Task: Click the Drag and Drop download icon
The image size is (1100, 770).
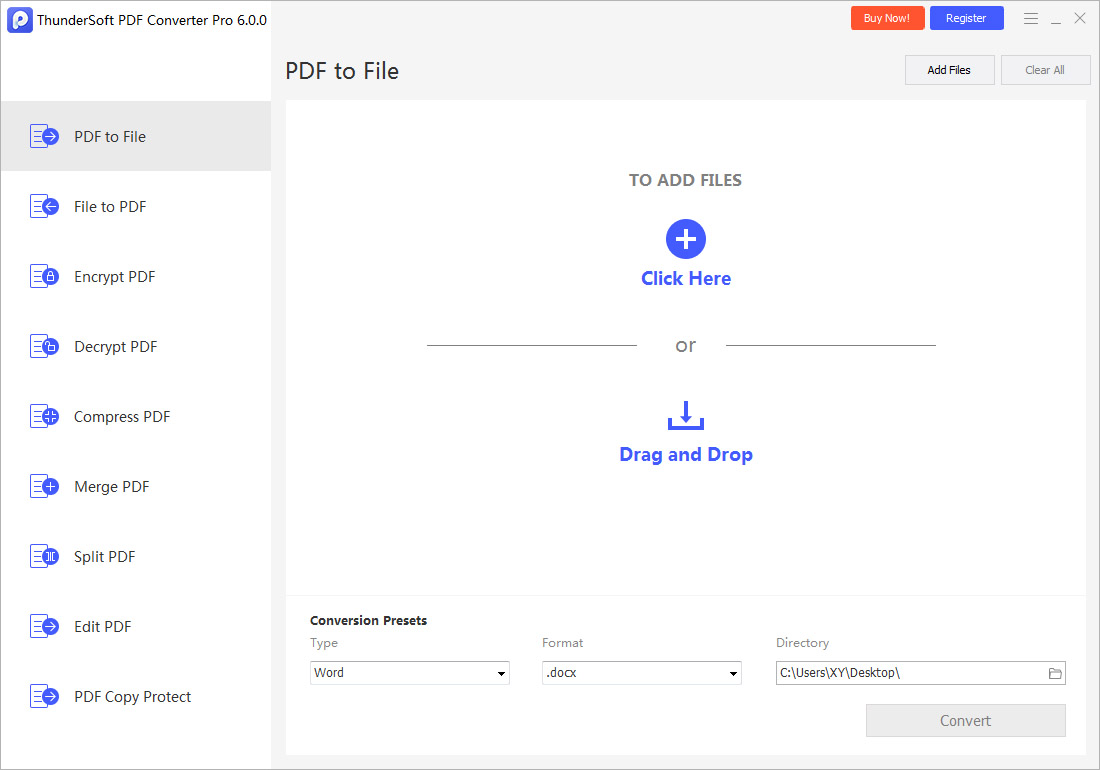Action: click(686, 416)
